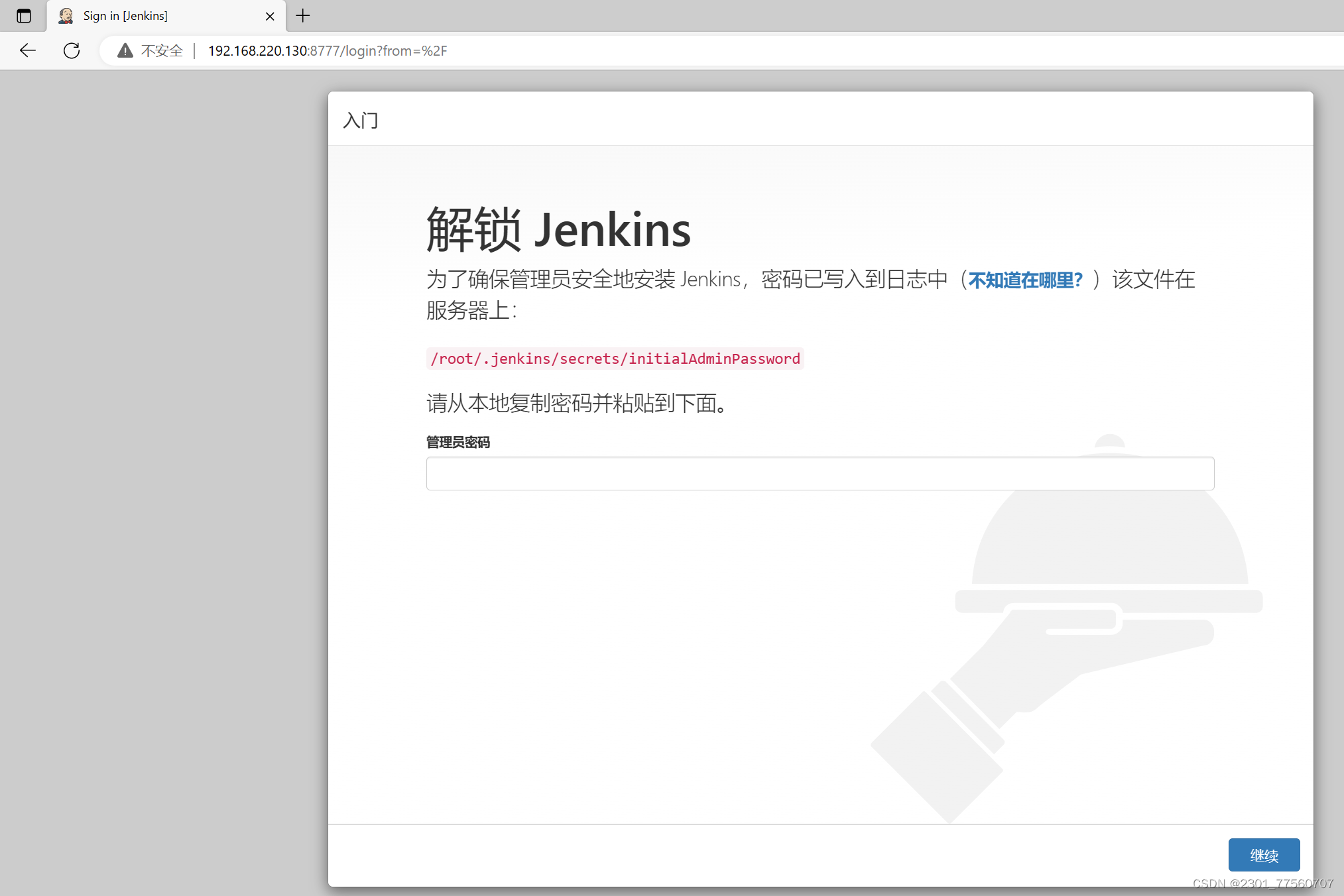Click the 入门 panel title
This screenshot has width=1344, height=896.
point(360,121)
